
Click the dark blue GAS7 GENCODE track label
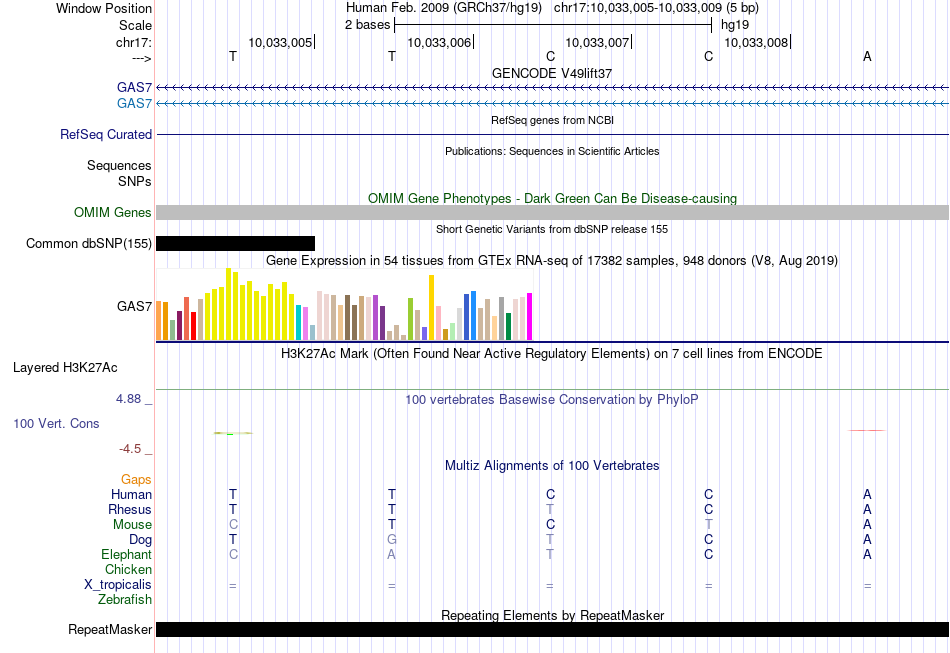point(134,87)
